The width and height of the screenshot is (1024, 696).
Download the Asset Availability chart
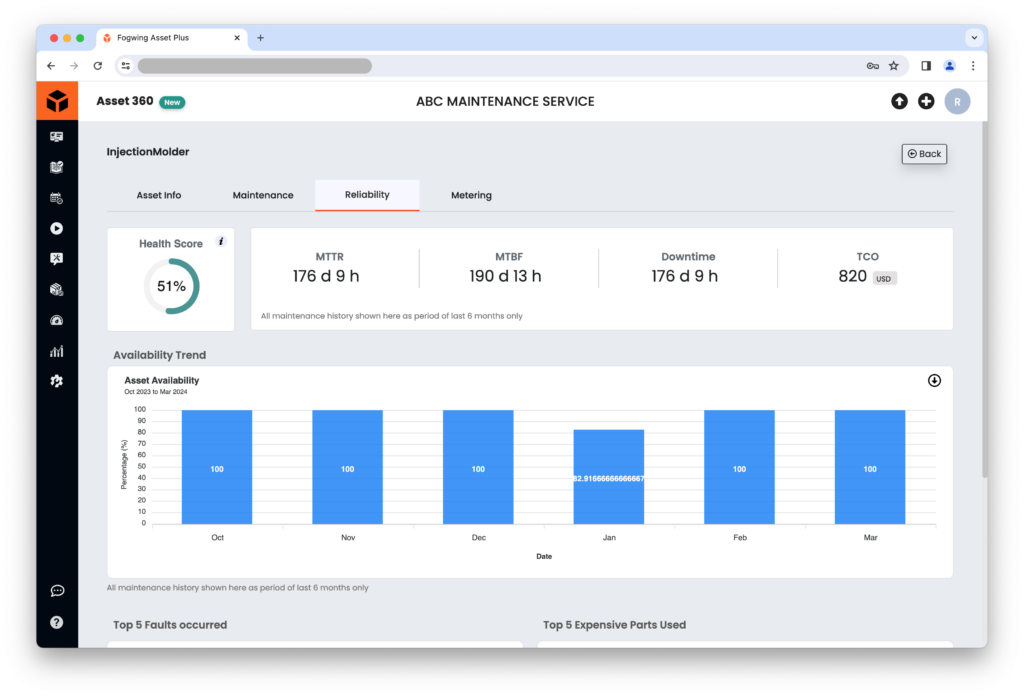click(935, 381)
